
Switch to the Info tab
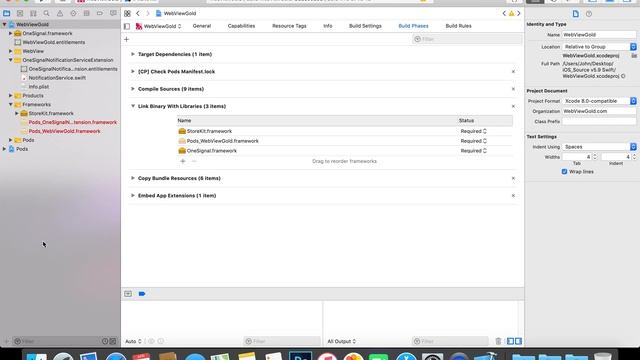pyautogui.click(x=328, y=26)
